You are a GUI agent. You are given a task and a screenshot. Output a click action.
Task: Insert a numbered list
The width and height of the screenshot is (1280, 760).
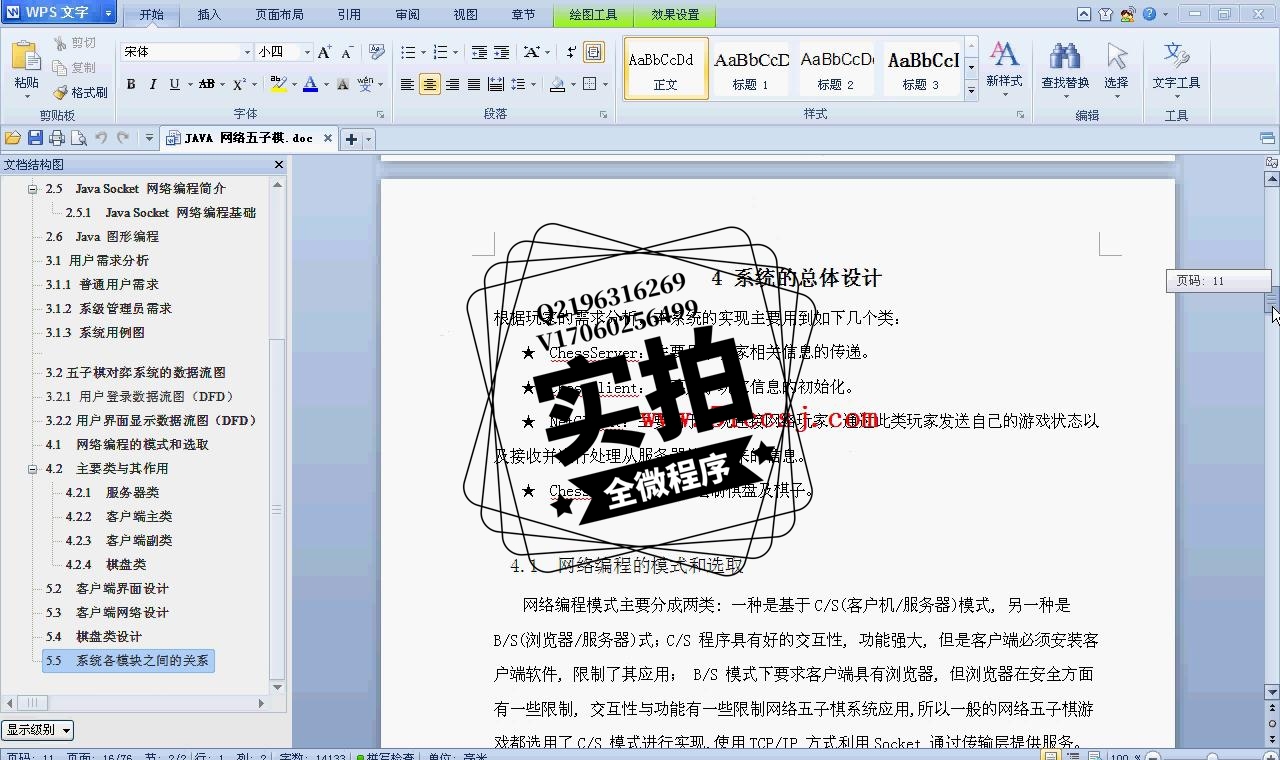(440, 52)
